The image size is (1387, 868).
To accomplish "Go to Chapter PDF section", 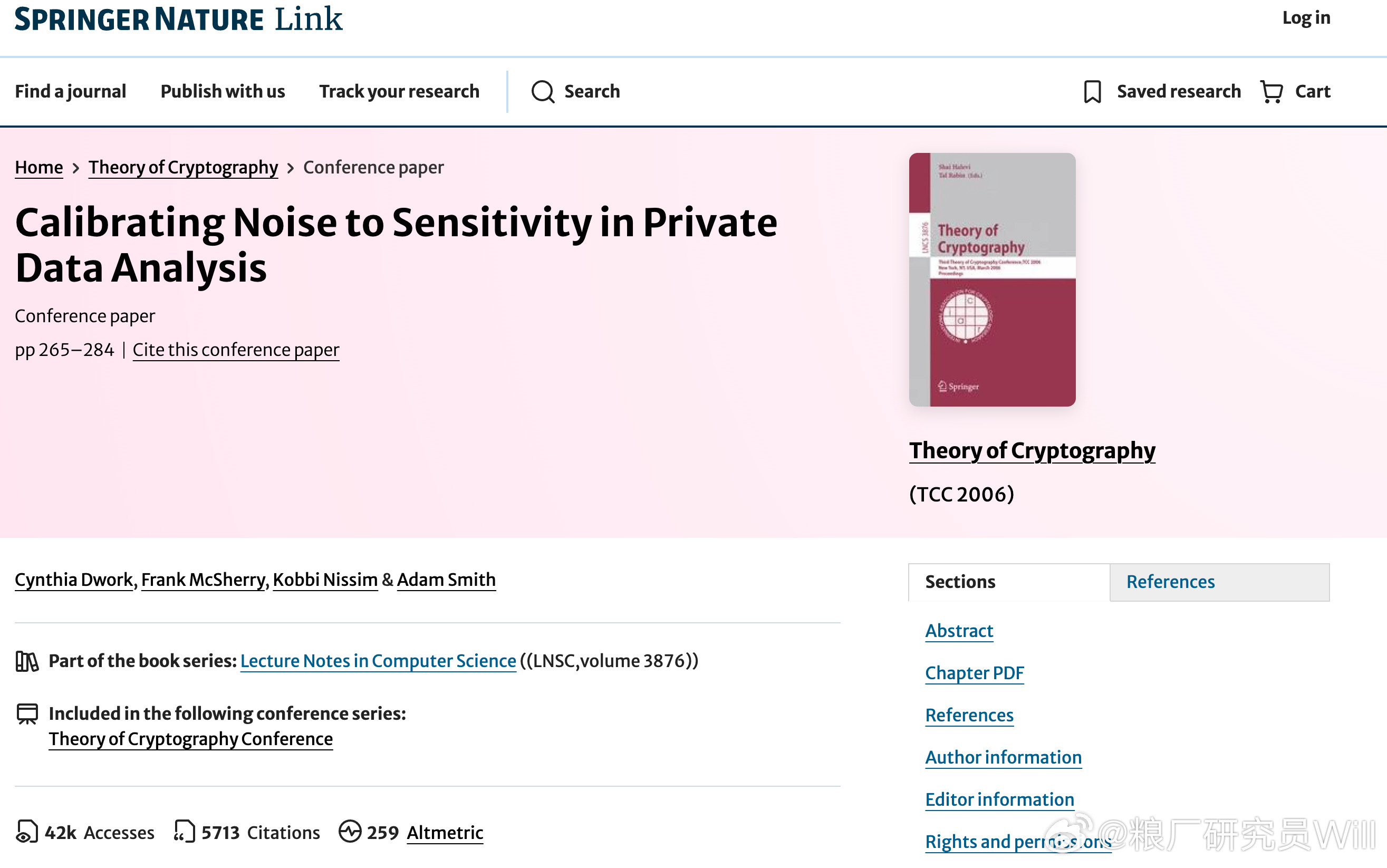I will point(974,673).
